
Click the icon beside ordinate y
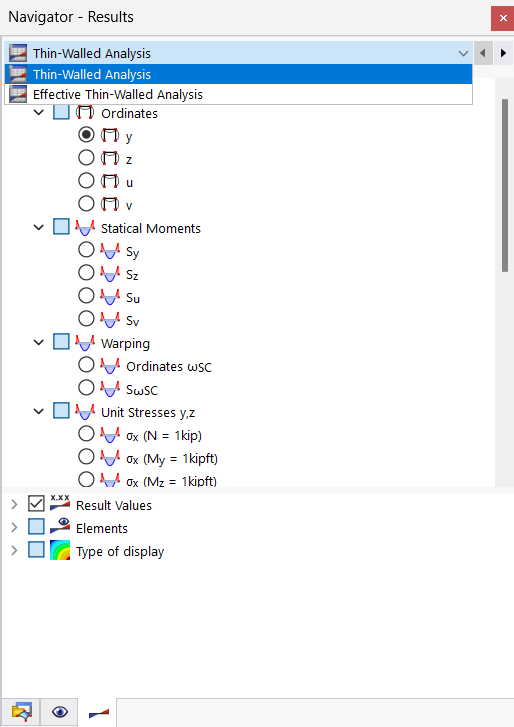point(110,135)
